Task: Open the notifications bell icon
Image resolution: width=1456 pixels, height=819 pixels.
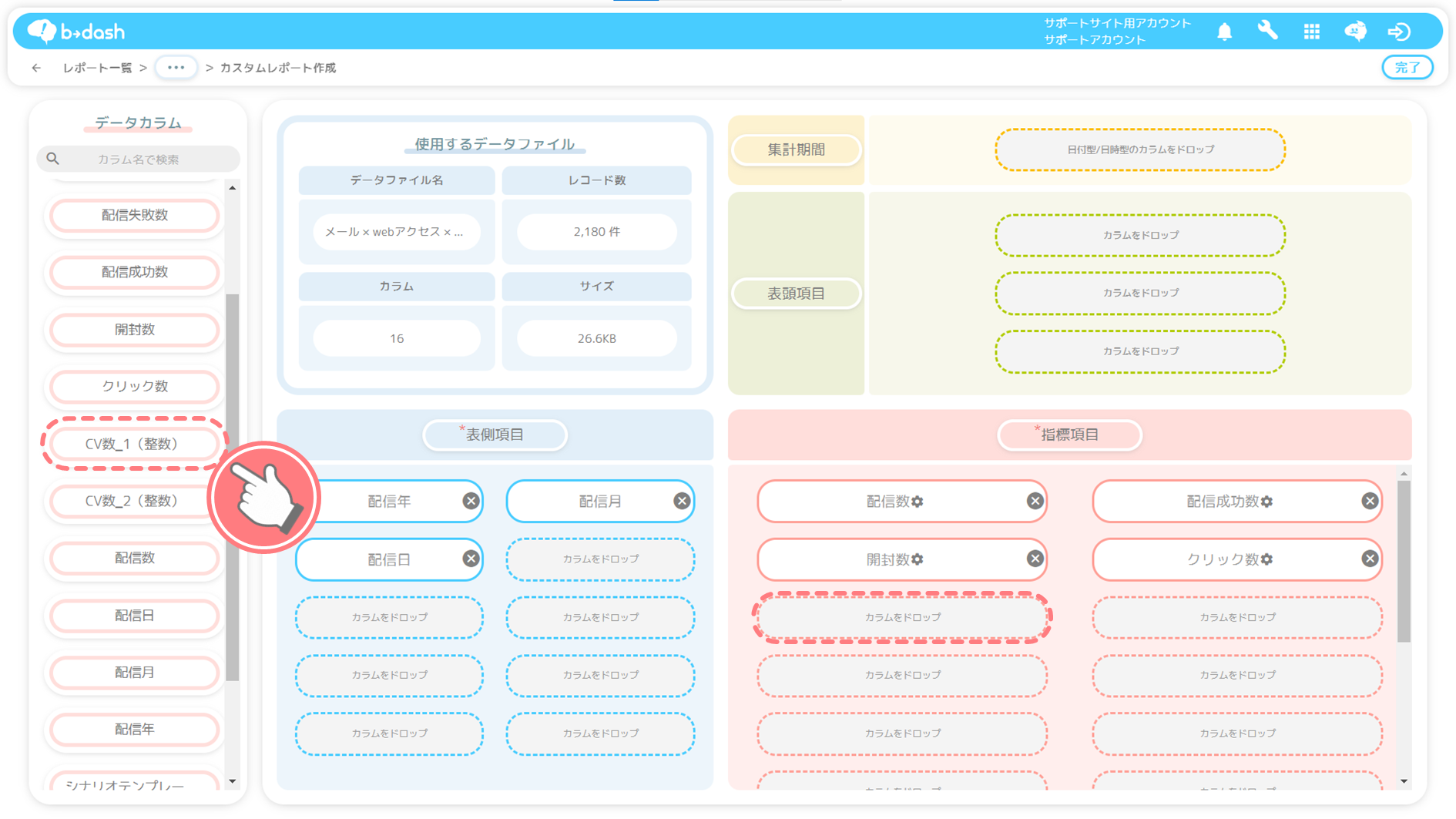Action: tap(1224, 32)
